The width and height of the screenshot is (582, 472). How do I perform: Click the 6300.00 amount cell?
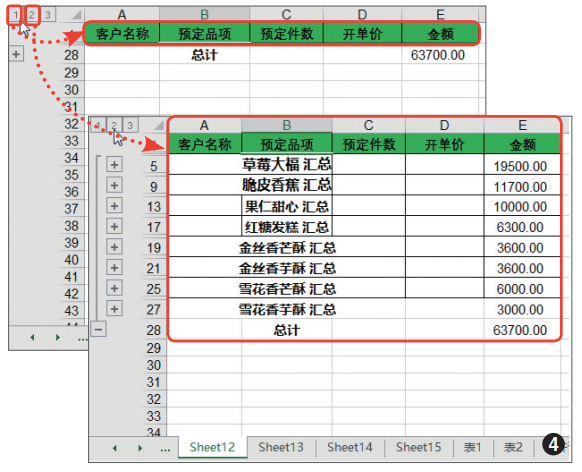522,227
